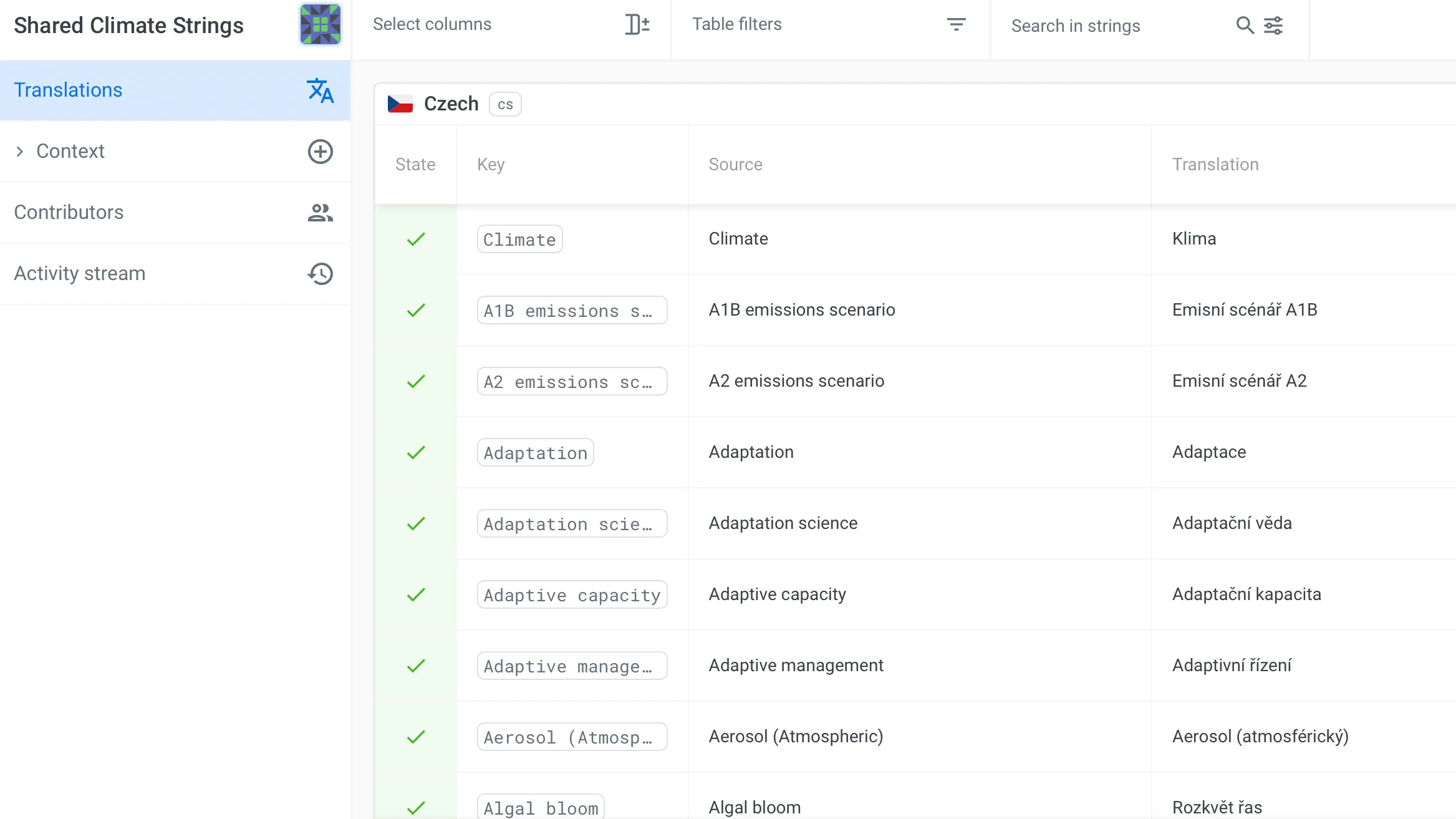Screen dimensions: 1456x819
Task: Toggle state checkmark for Climate row
Action: (x=416, y=239)
